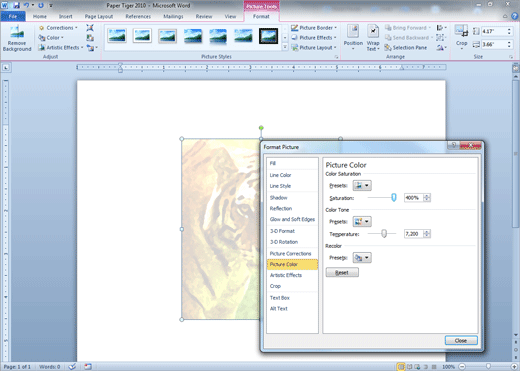The height and width of the screenshot is (371, 520).
Task: Open the Selection Pane
Action: pyautogui.click(x=406, y=48)
